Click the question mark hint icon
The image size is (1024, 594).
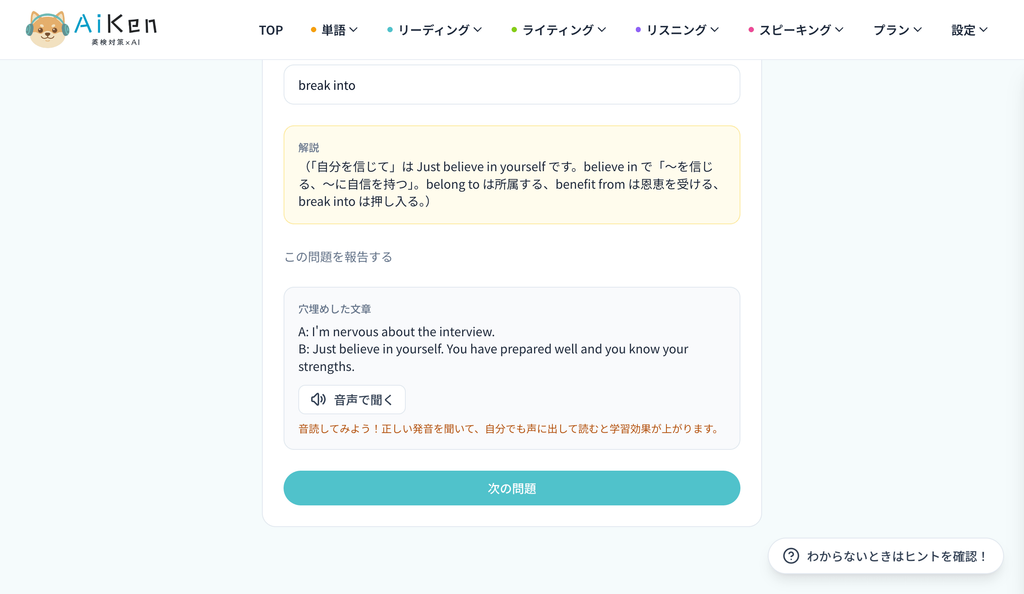[791, 556]
